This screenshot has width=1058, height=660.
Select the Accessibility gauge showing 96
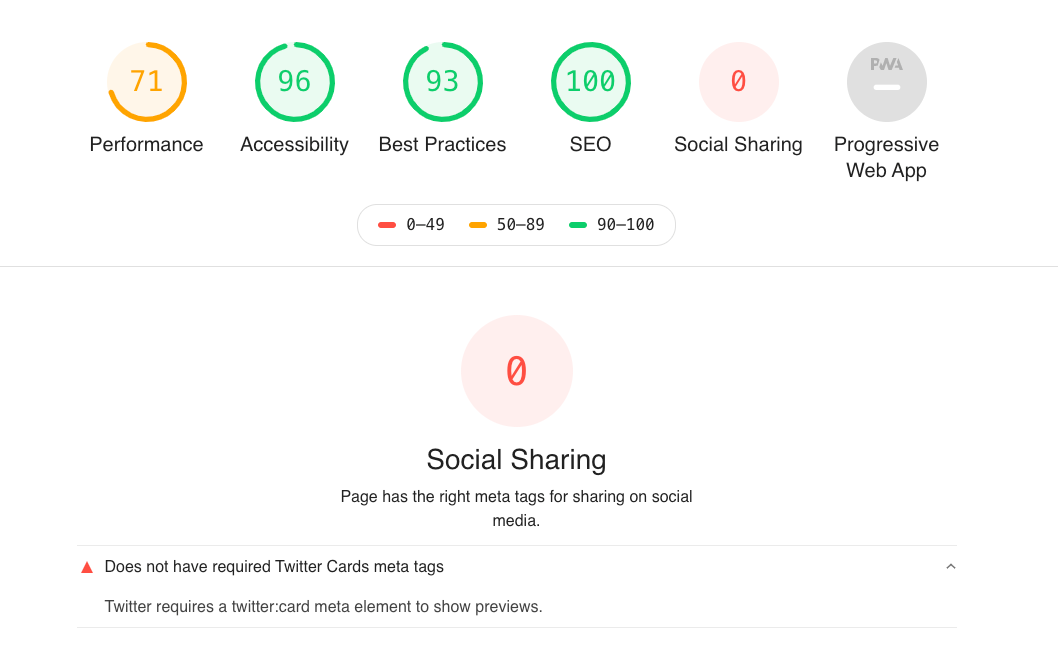(294, 81)
